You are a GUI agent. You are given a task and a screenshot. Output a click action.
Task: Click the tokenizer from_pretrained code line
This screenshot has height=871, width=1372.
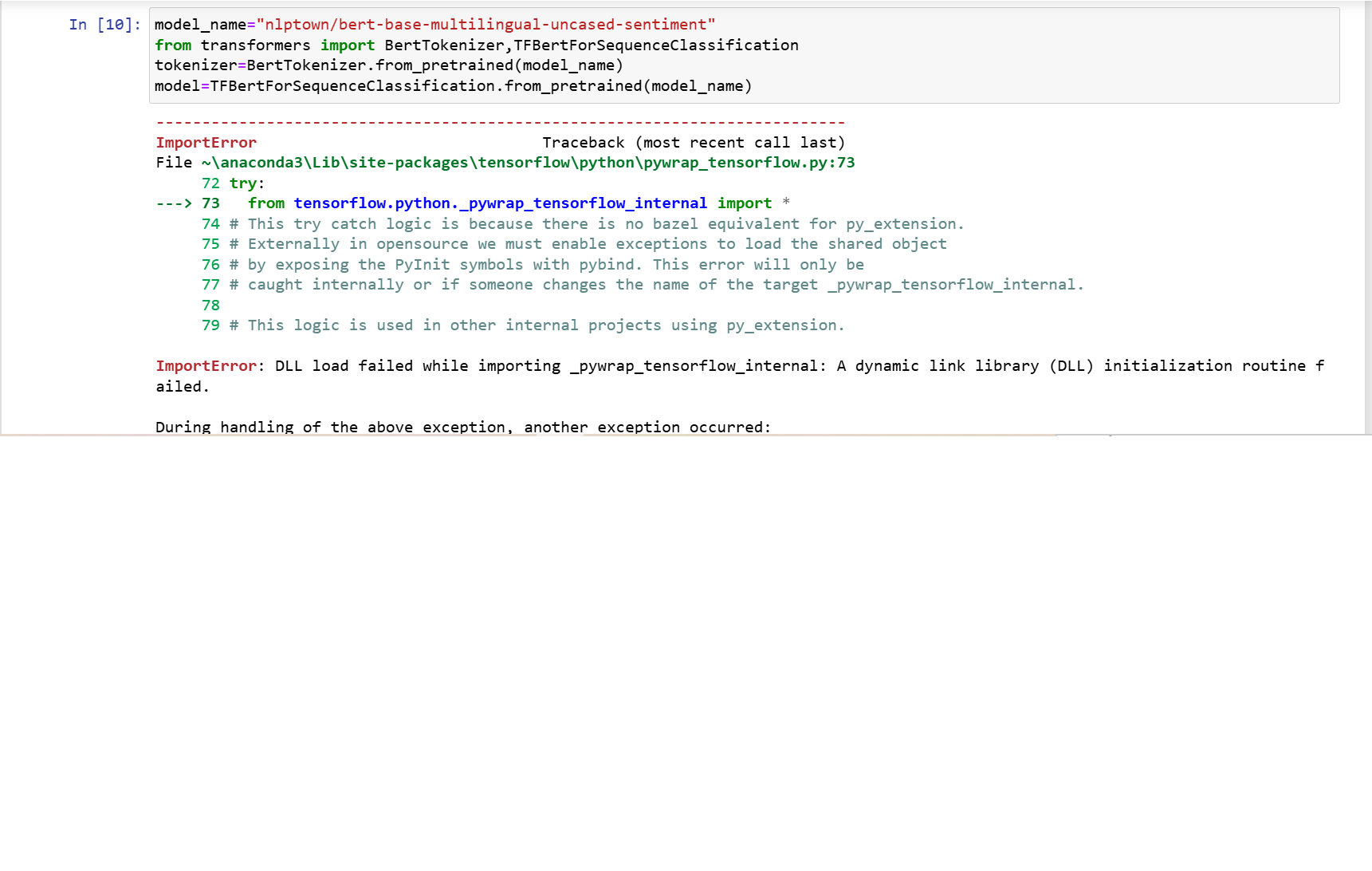(388, 65)
